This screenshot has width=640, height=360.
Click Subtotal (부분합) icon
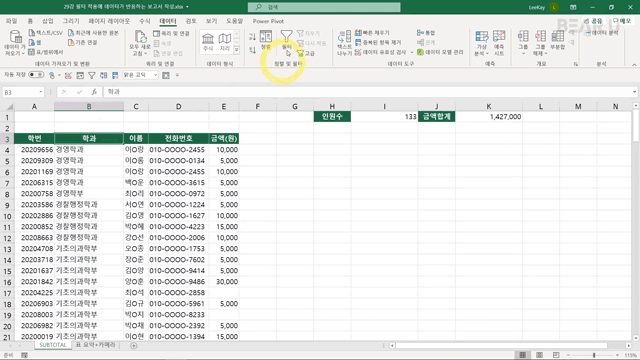(x=558, y=40)
